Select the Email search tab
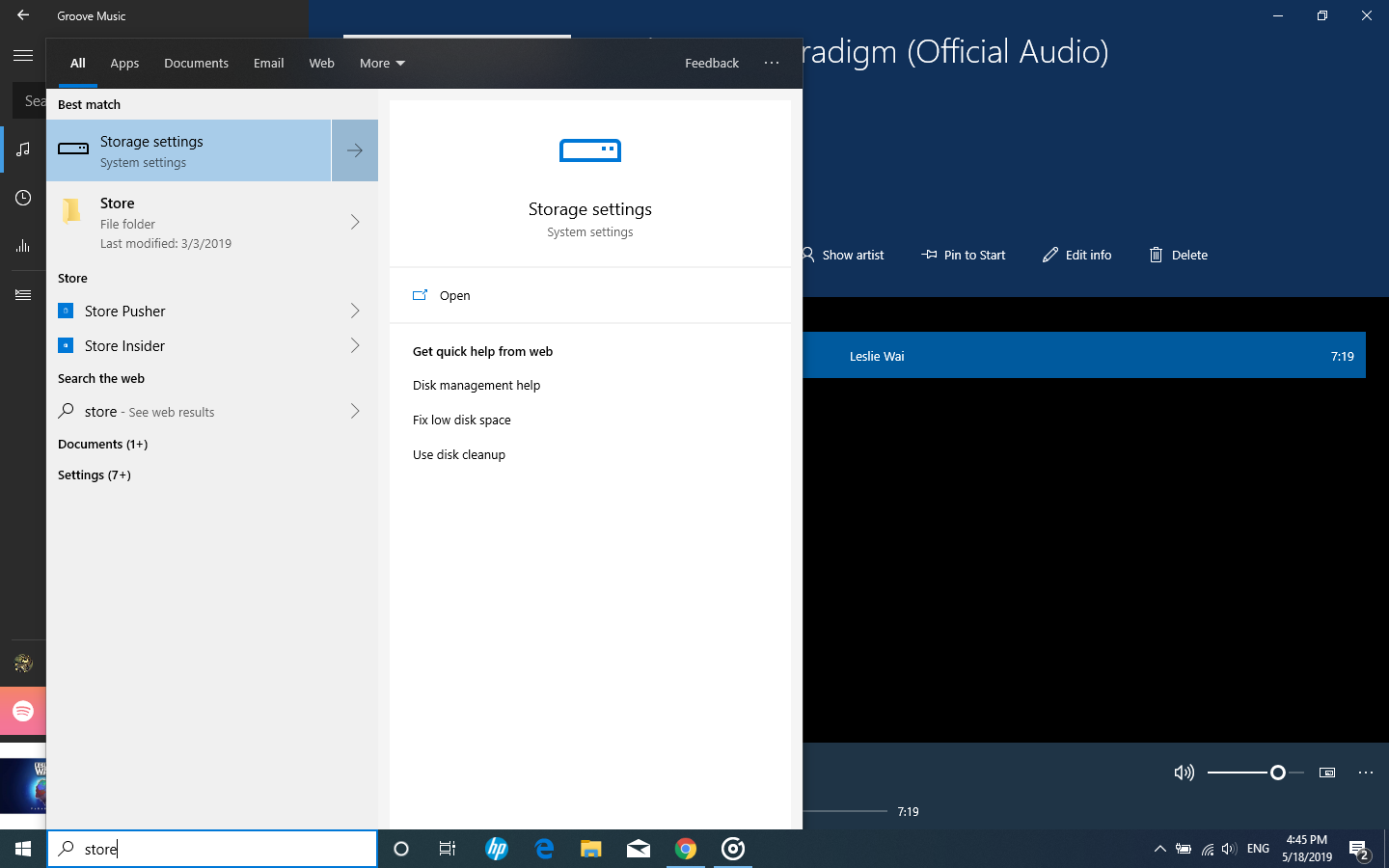Screen dimensions: 1389x868 tap(268, 64)
